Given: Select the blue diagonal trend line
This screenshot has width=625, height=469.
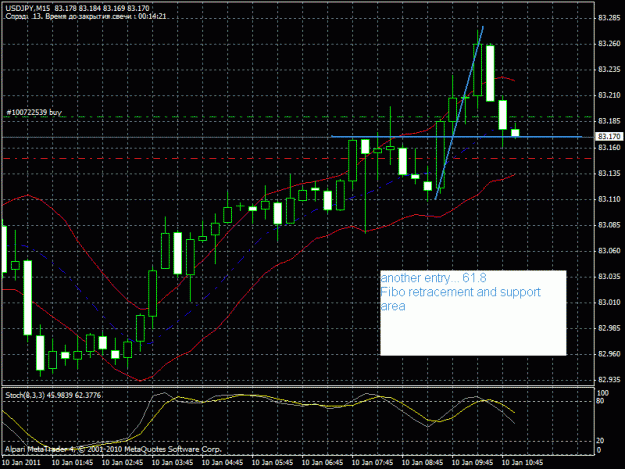Looking at the screenshot, I should pyautogui.click(x=459, y=113).
